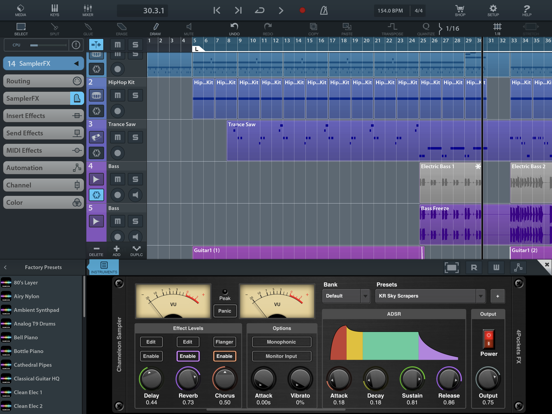Expand the Insert Effects section
Viewport: 552px width, 414px height.
pyautogui.click(x=44, y=115)
